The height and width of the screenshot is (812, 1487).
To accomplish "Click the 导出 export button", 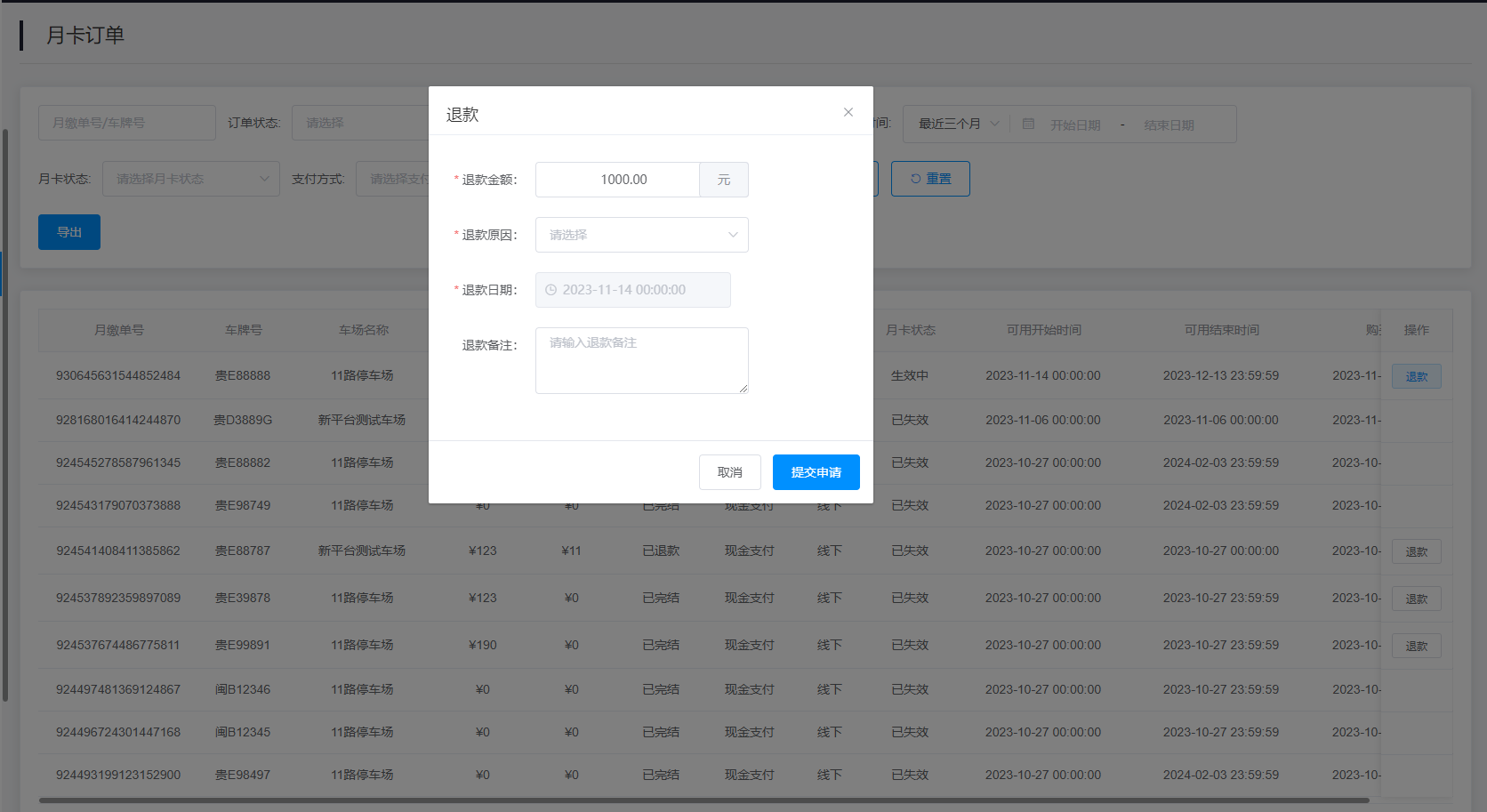I will coord(69,232).
